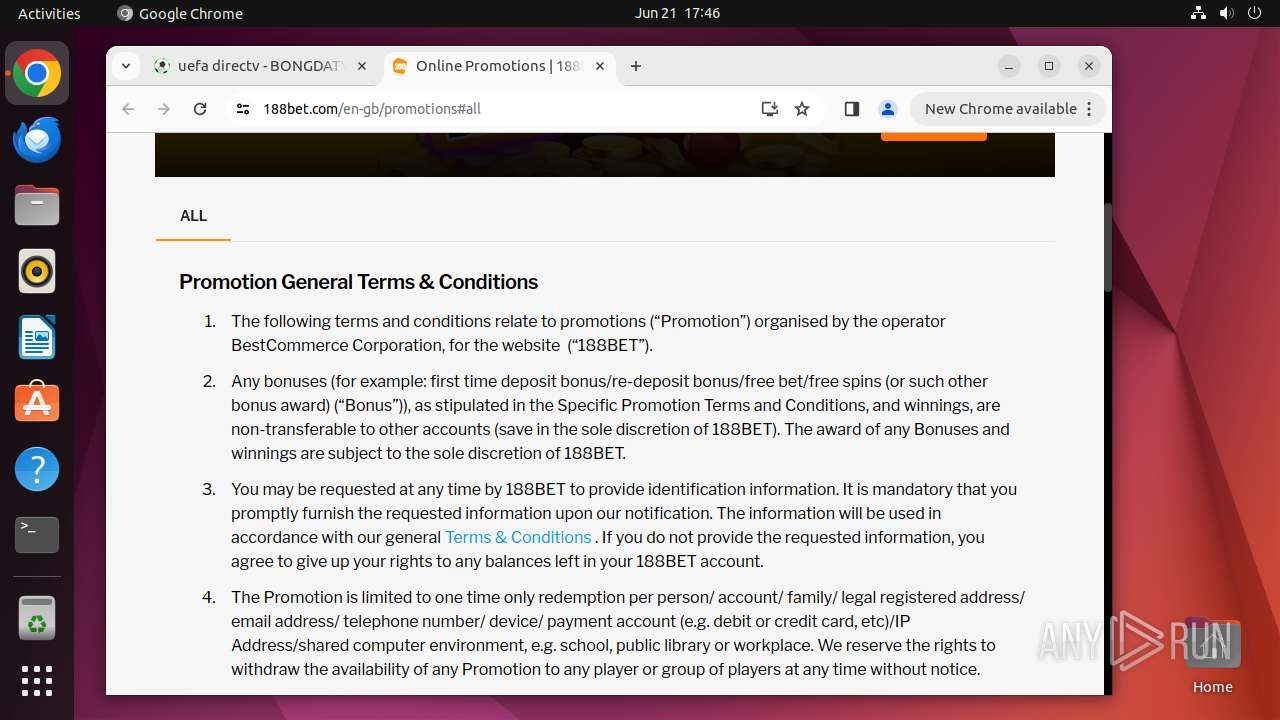The image size is (1280, 720).
Task: Open the Home folder desktop icon
Action: 1212,655
